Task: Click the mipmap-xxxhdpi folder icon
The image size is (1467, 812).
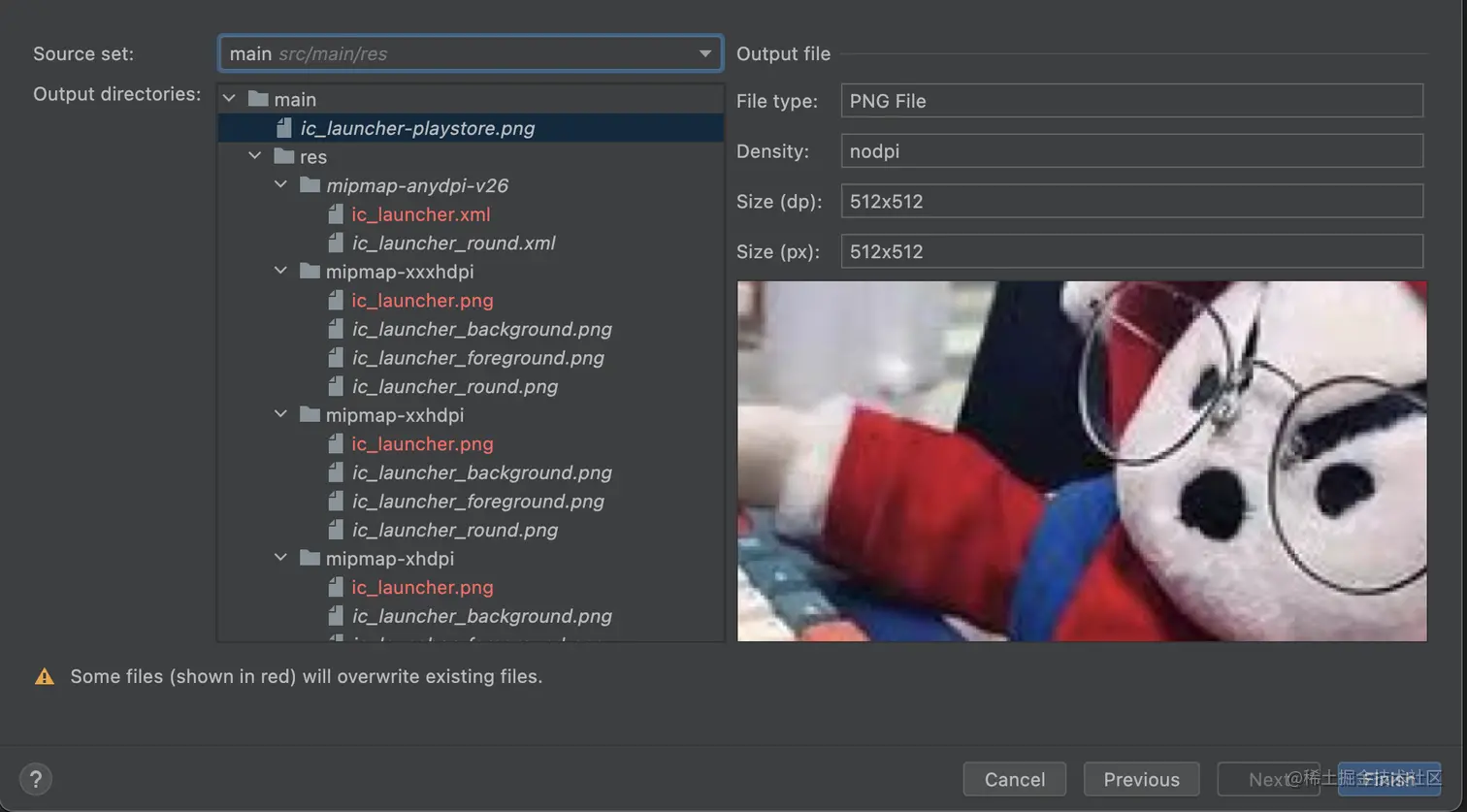Action: pyautogui.click(x=310, y=271)
